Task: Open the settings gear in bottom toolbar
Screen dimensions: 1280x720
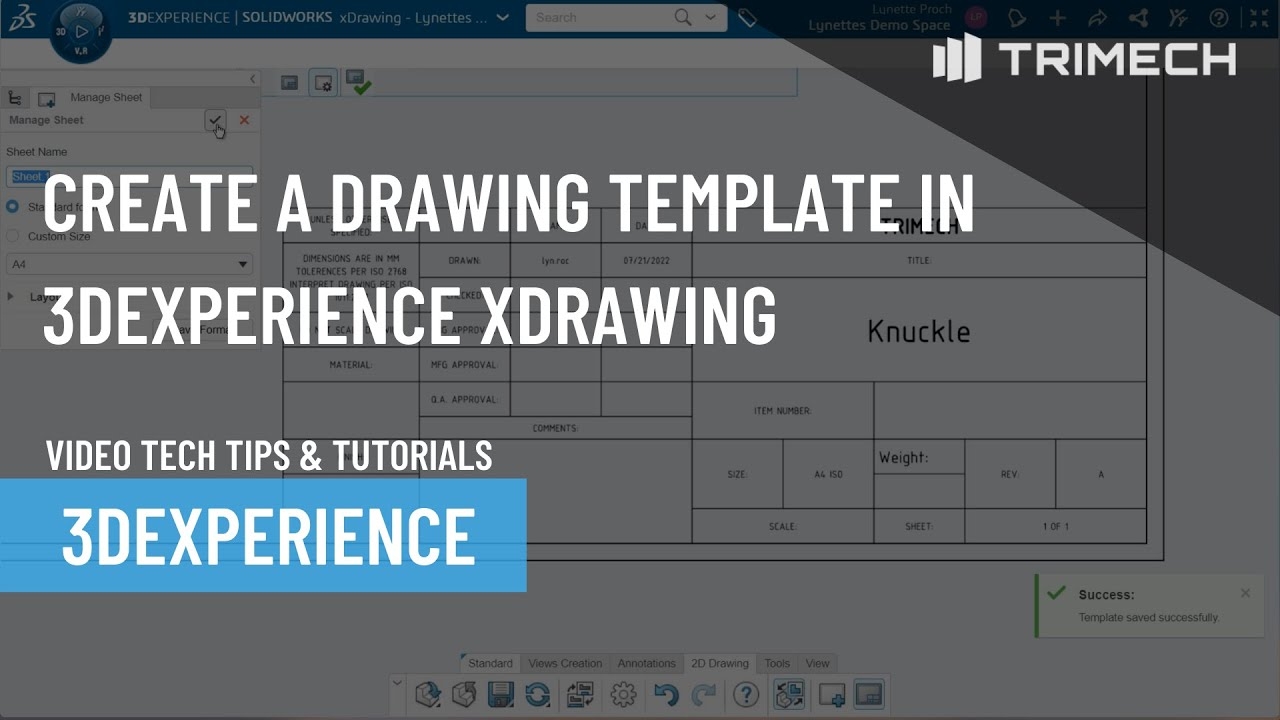Action: 624,694
